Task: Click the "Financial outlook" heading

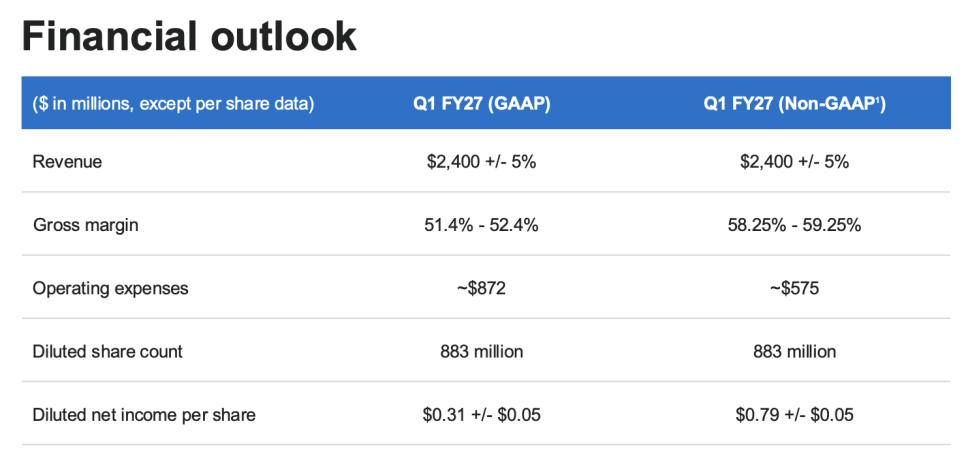Action: (189, 37)
